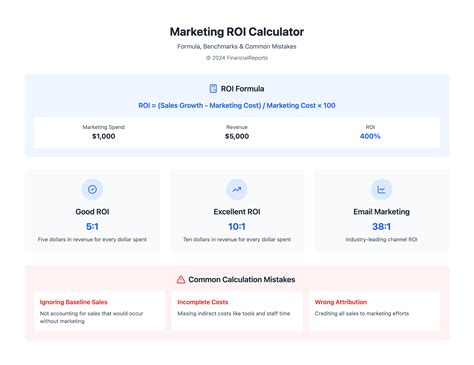Screen dimensions: 474x365
Task: Click the Ignoring Baseline Sales heading
Action: (73, 302)
